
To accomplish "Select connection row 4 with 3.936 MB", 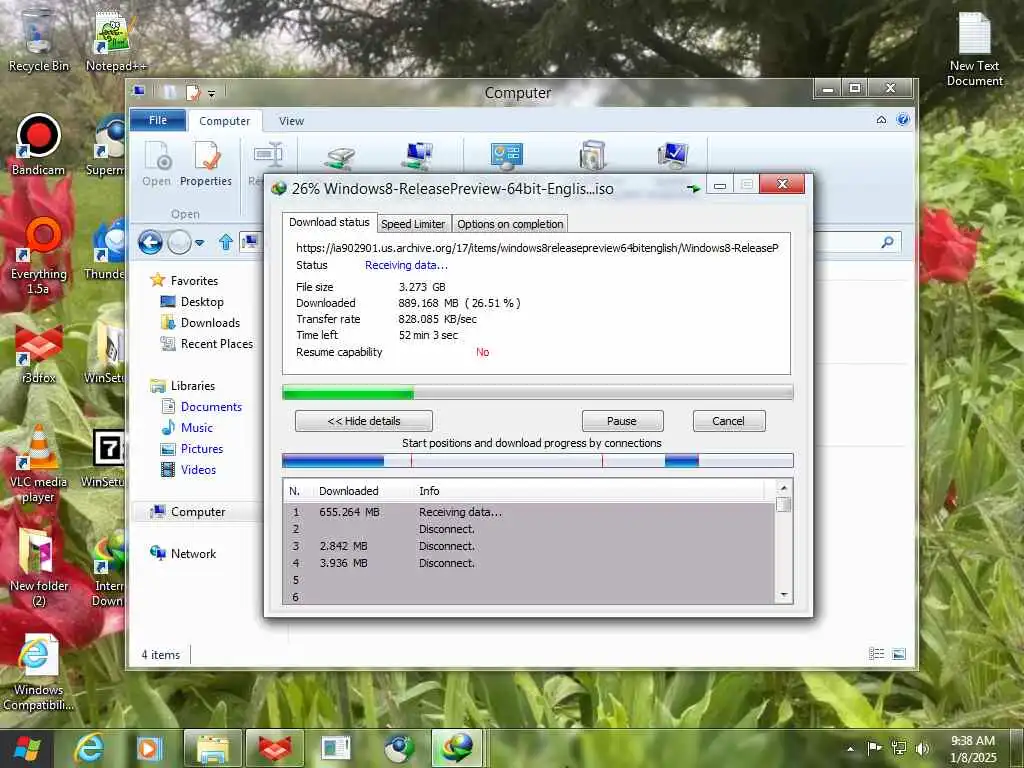I will click(x=529, y=563).
